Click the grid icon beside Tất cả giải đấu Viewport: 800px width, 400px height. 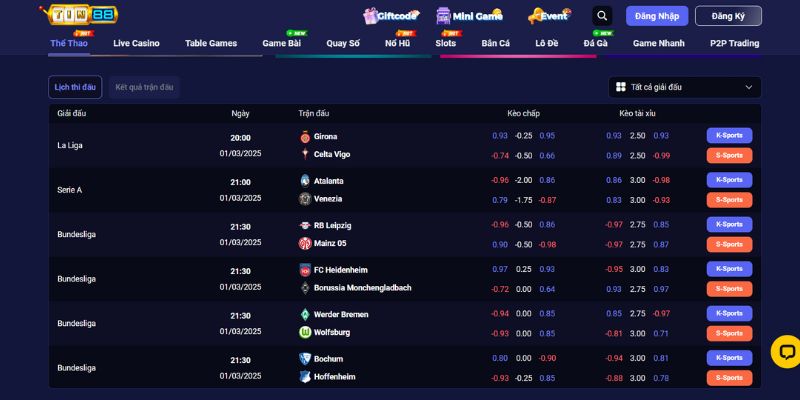tap(620, 87)
